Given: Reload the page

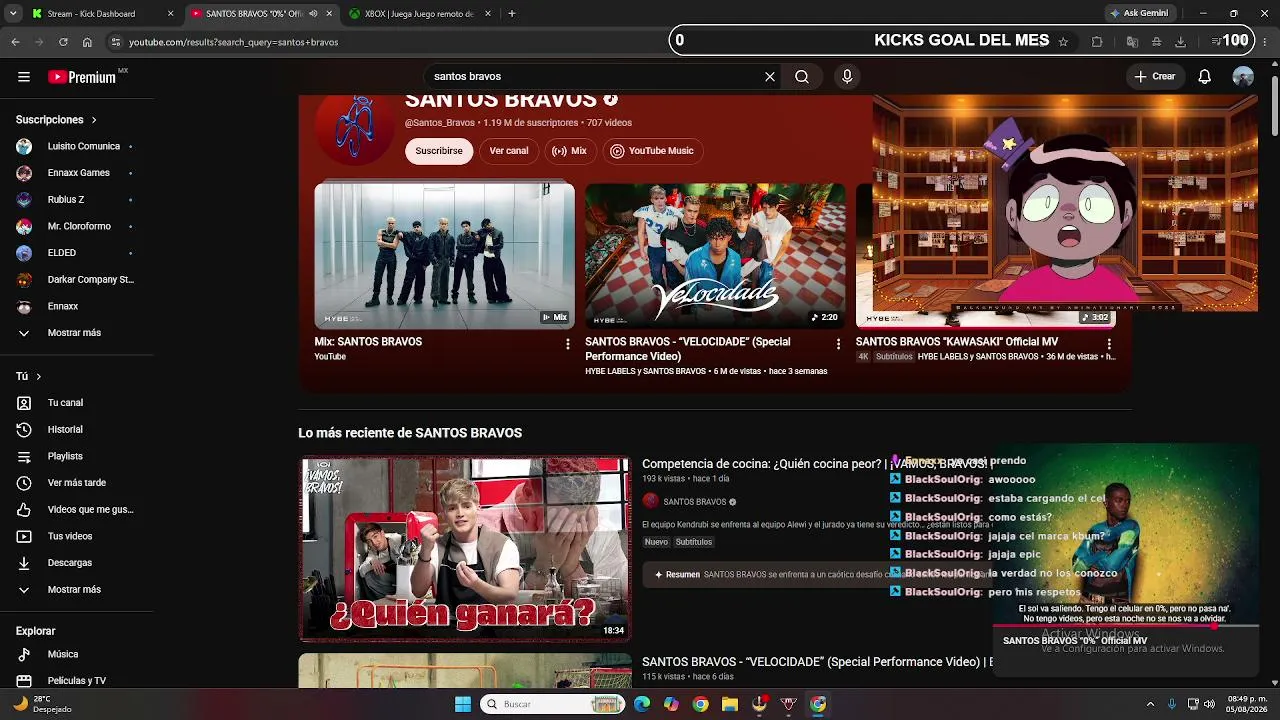Looking at the screenshot, I should coord(63,42).
